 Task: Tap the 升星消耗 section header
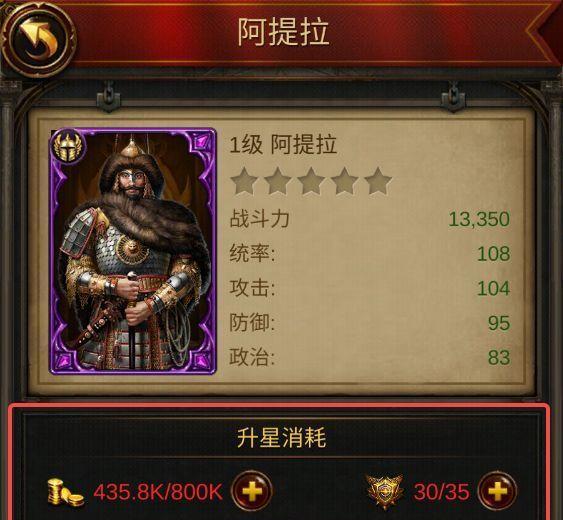[282, 437]
